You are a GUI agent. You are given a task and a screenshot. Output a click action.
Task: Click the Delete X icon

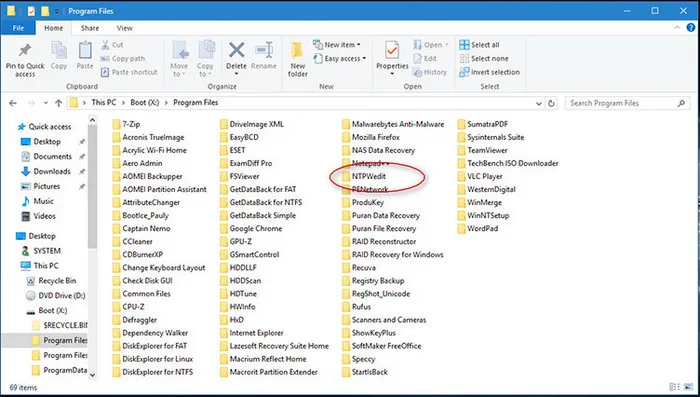pyautogui.click(x=236, y=50)
